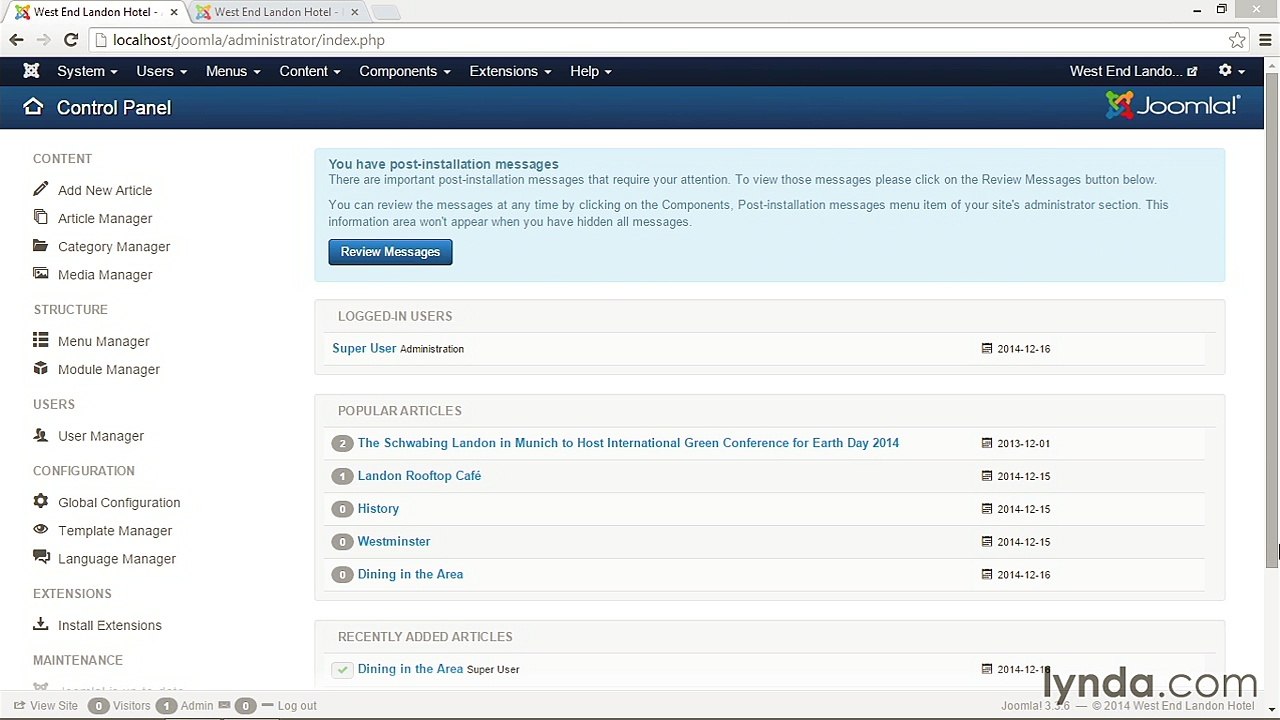The width and height of the screenshot is (1280, 720).
Task: Open the Media Manager link
Action: tap(105, 274)
